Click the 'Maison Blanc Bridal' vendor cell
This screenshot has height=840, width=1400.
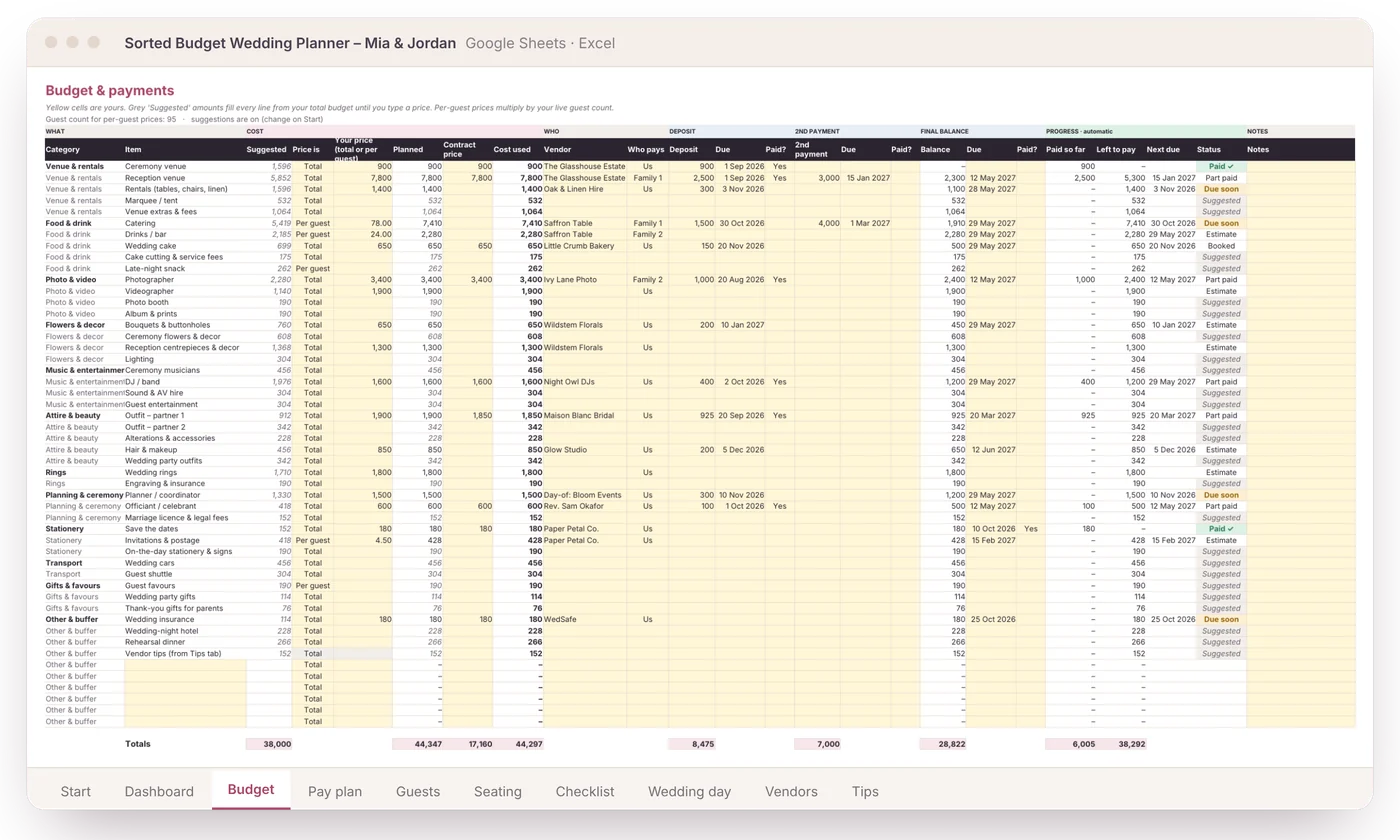point(585,416)
